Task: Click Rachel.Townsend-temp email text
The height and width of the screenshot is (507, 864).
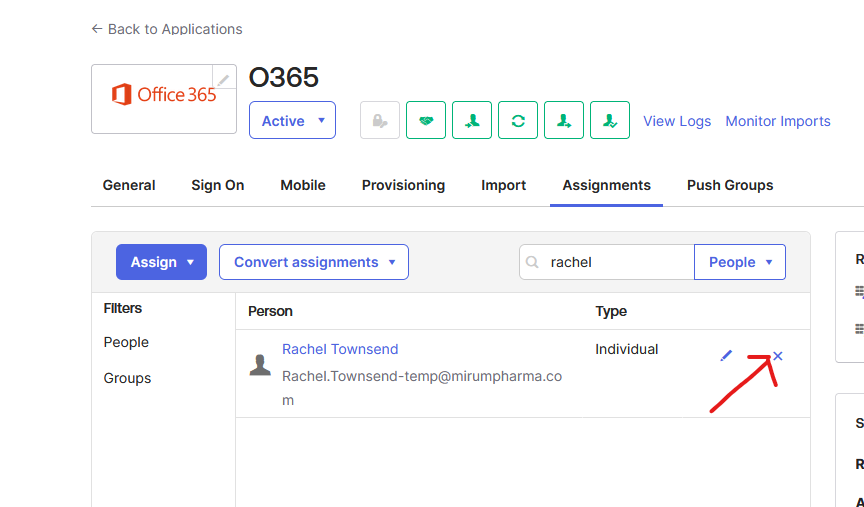Action: pyautogui.click(x=422, y=388)
